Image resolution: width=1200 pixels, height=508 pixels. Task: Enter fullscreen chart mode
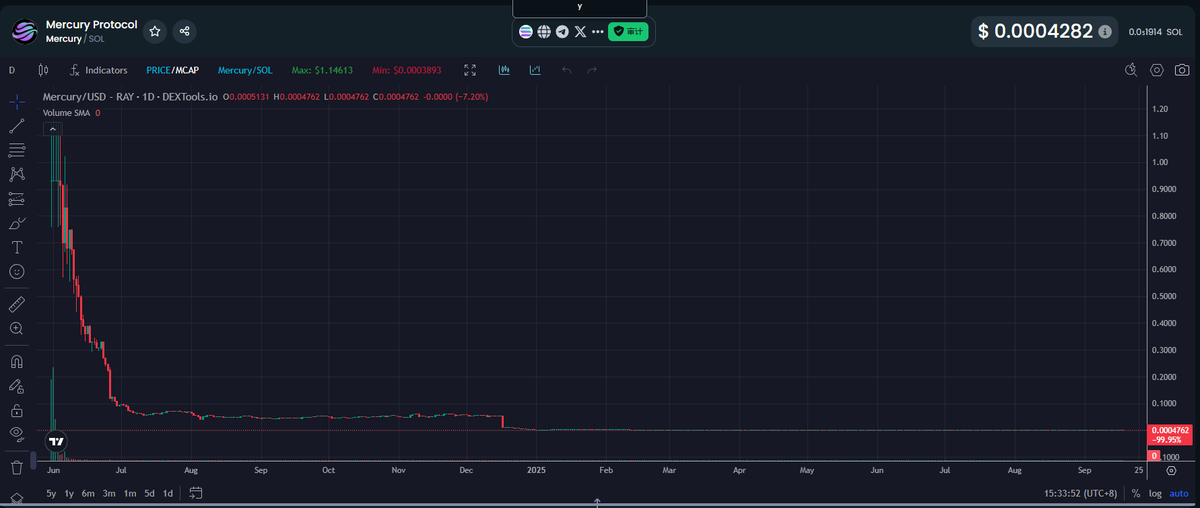pos(470,70)
